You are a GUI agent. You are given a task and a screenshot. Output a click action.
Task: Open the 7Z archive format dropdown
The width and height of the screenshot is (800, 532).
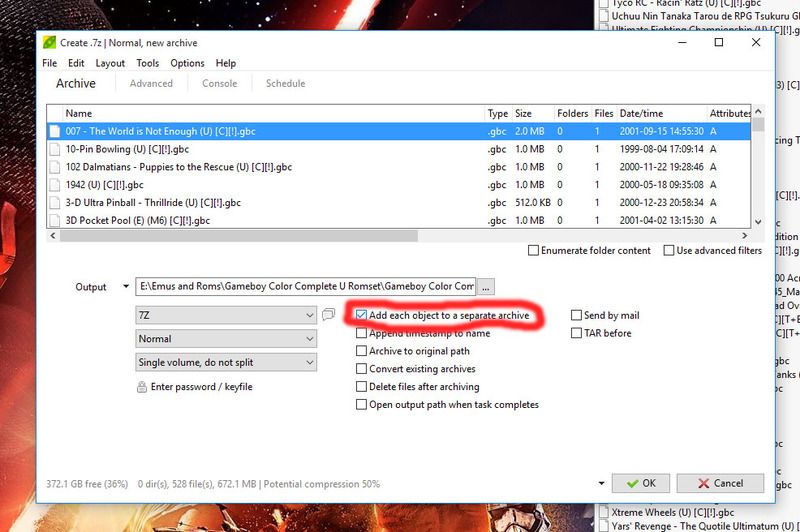tap(226, 315)
